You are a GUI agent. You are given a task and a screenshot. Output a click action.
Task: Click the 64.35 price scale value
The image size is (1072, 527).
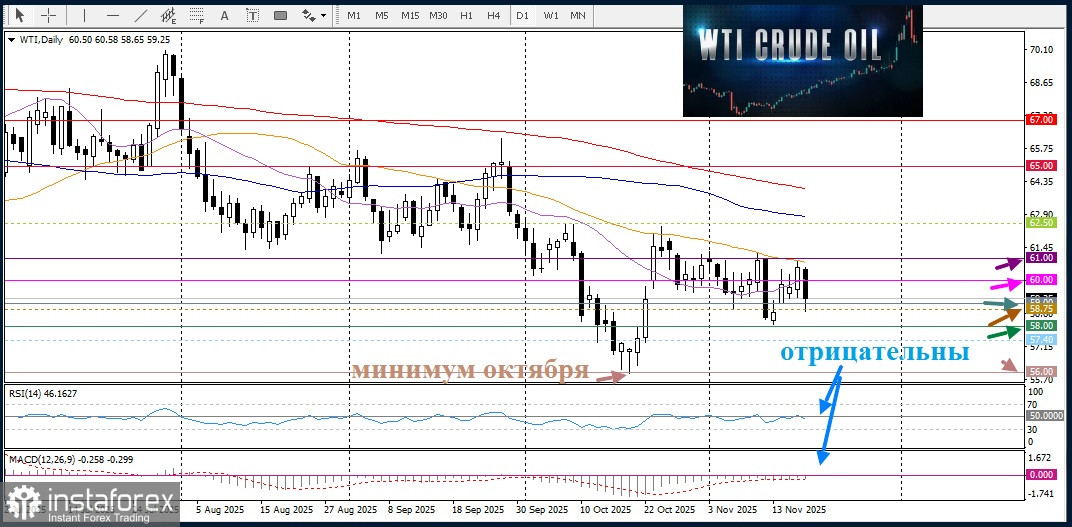point(1041,181)
